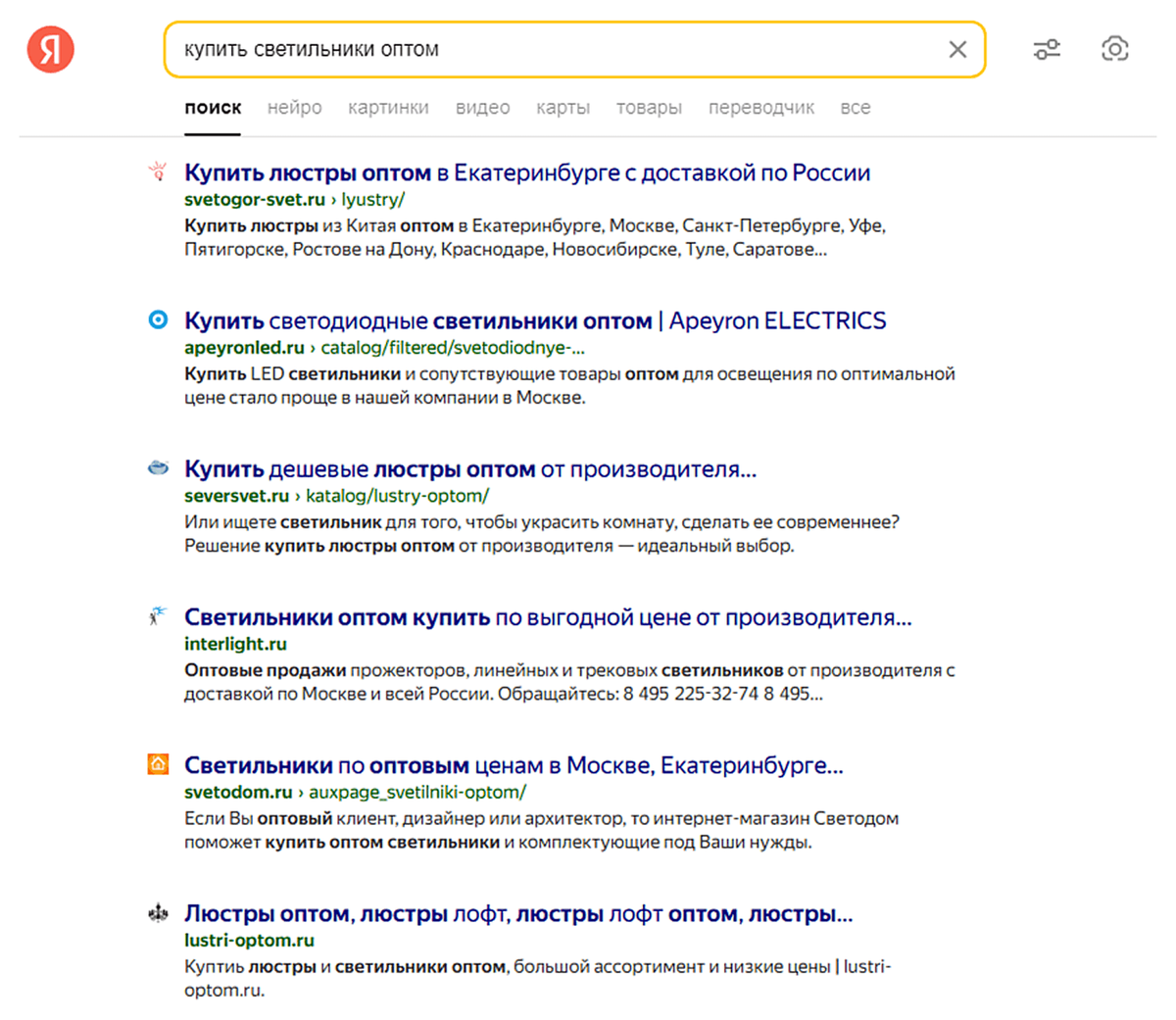This screenshot has width=1176, height=1020.
Task: Expand the «все» services menu
Action: tap(855, 108)
